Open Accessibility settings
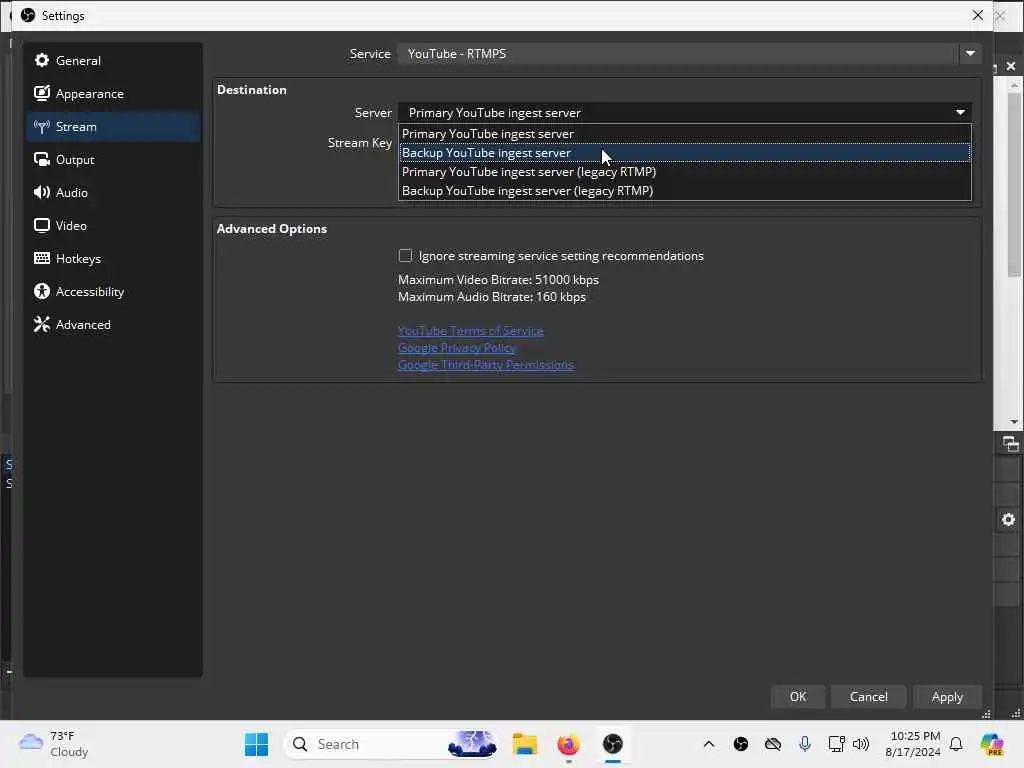 (x=113, y=291)
